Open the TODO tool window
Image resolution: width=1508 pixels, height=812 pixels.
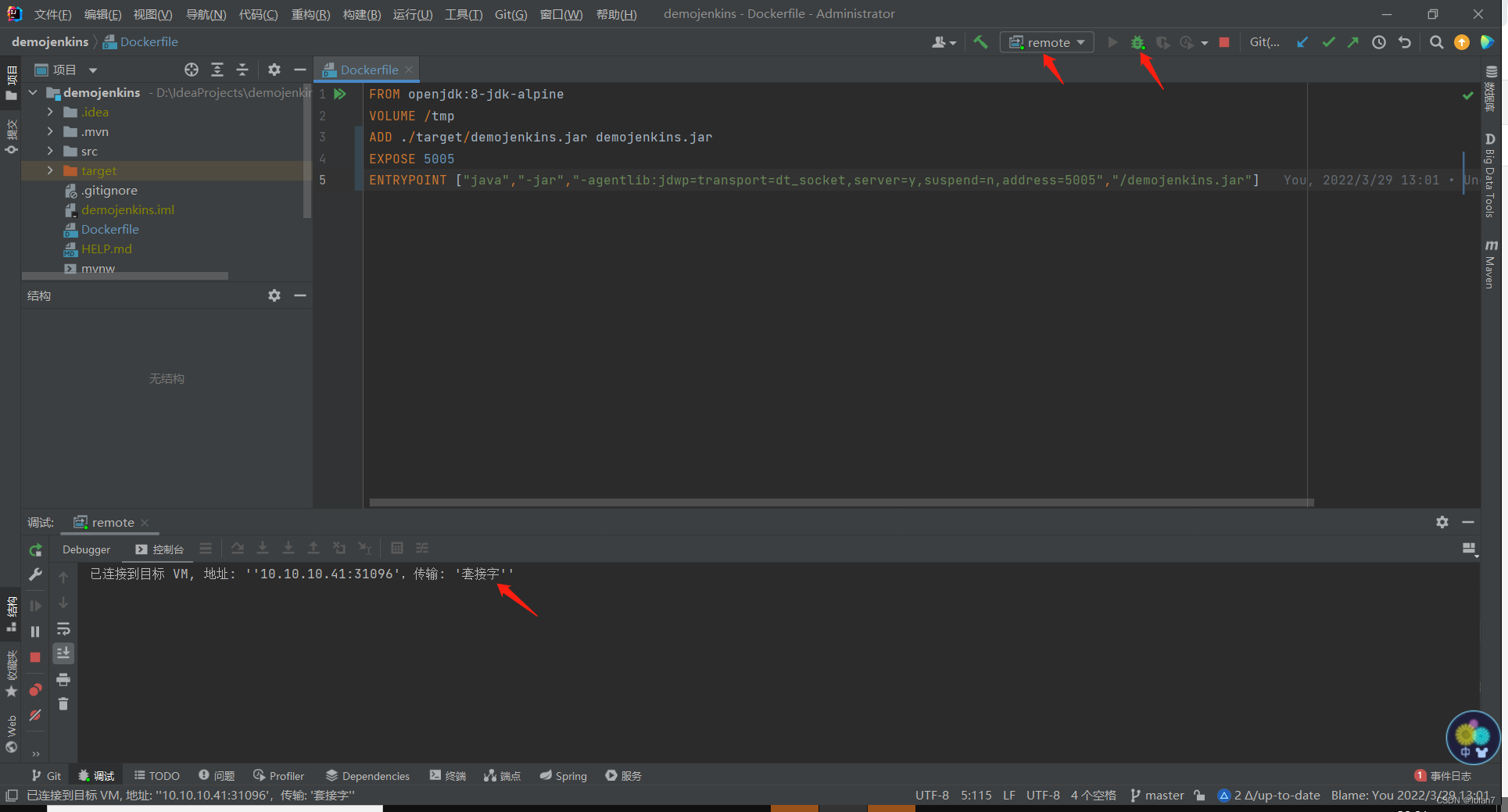(x=156, y=775)
